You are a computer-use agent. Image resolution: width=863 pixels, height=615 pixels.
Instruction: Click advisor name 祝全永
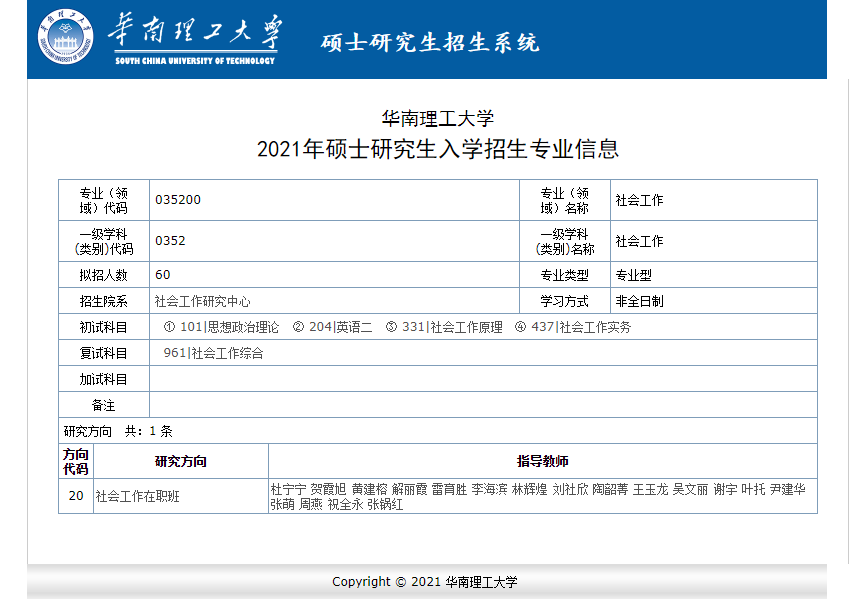tap(345, 504)
